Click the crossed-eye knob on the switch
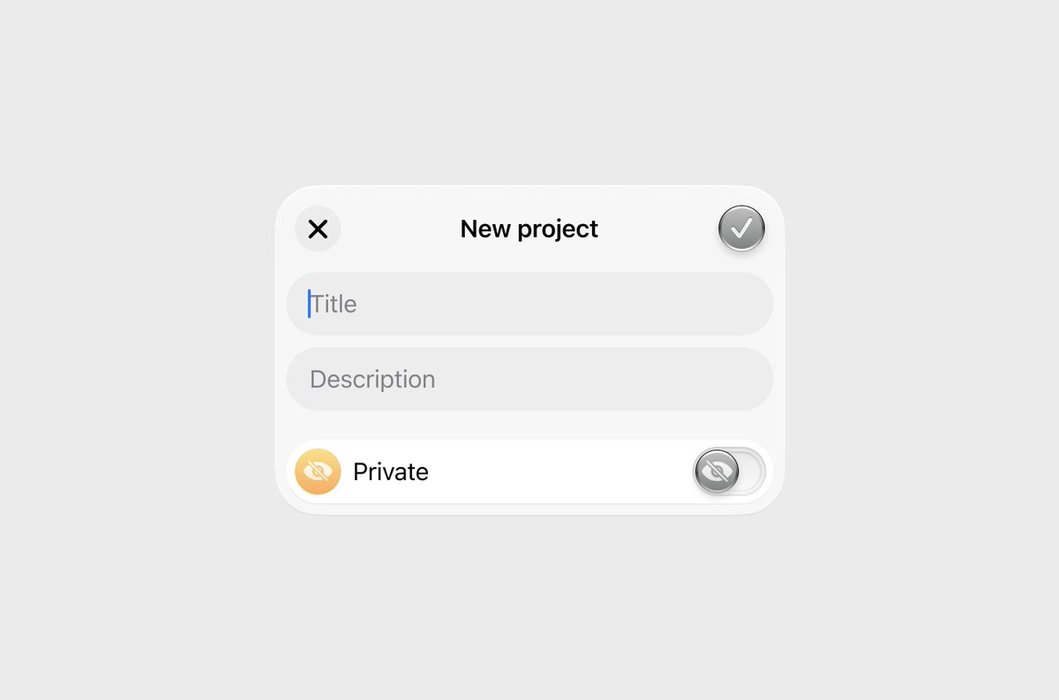The height and width of the screenshot is (700, 1059). 716,471
